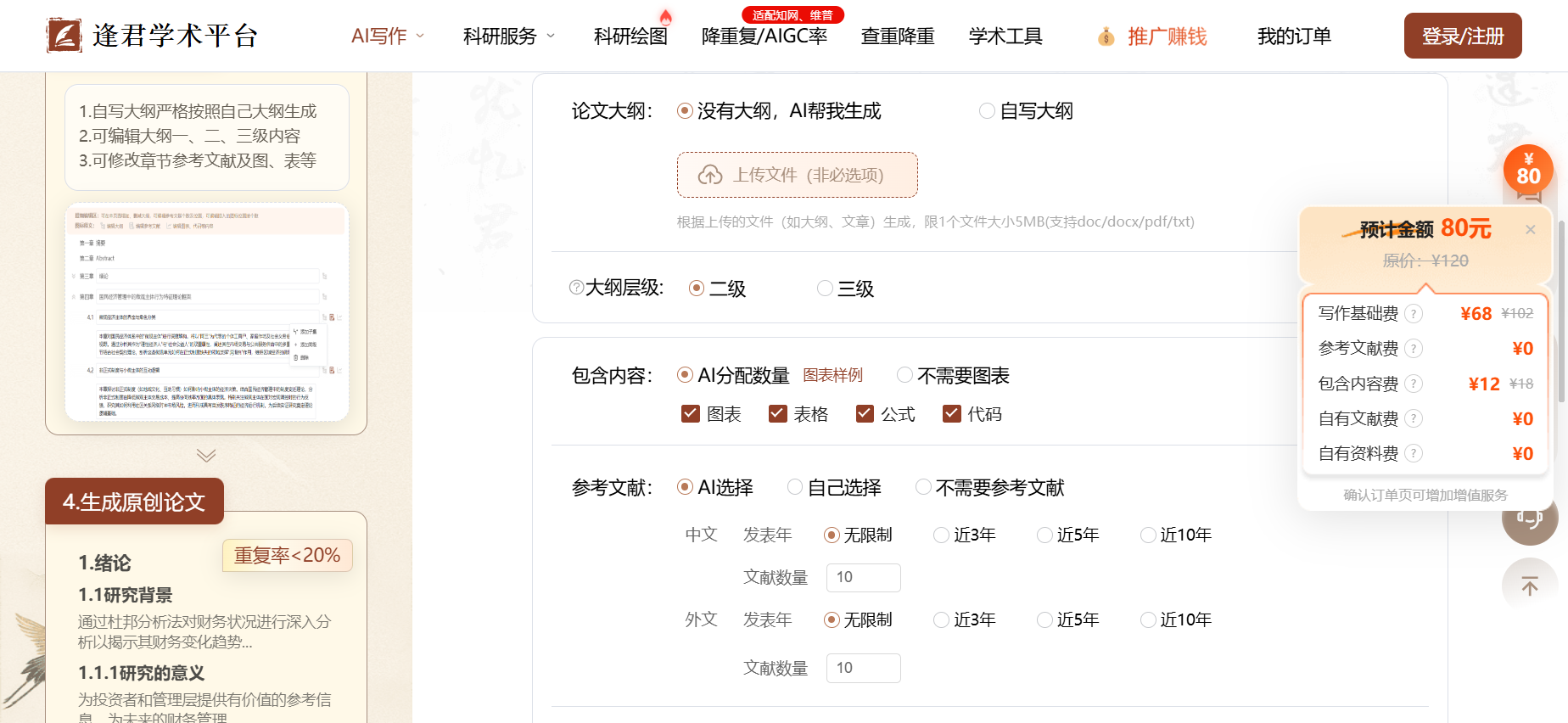This screenshot has width=1568, height=723.
Task: Open the 科研服务 dropdown menu
Action: coord(509,36)
